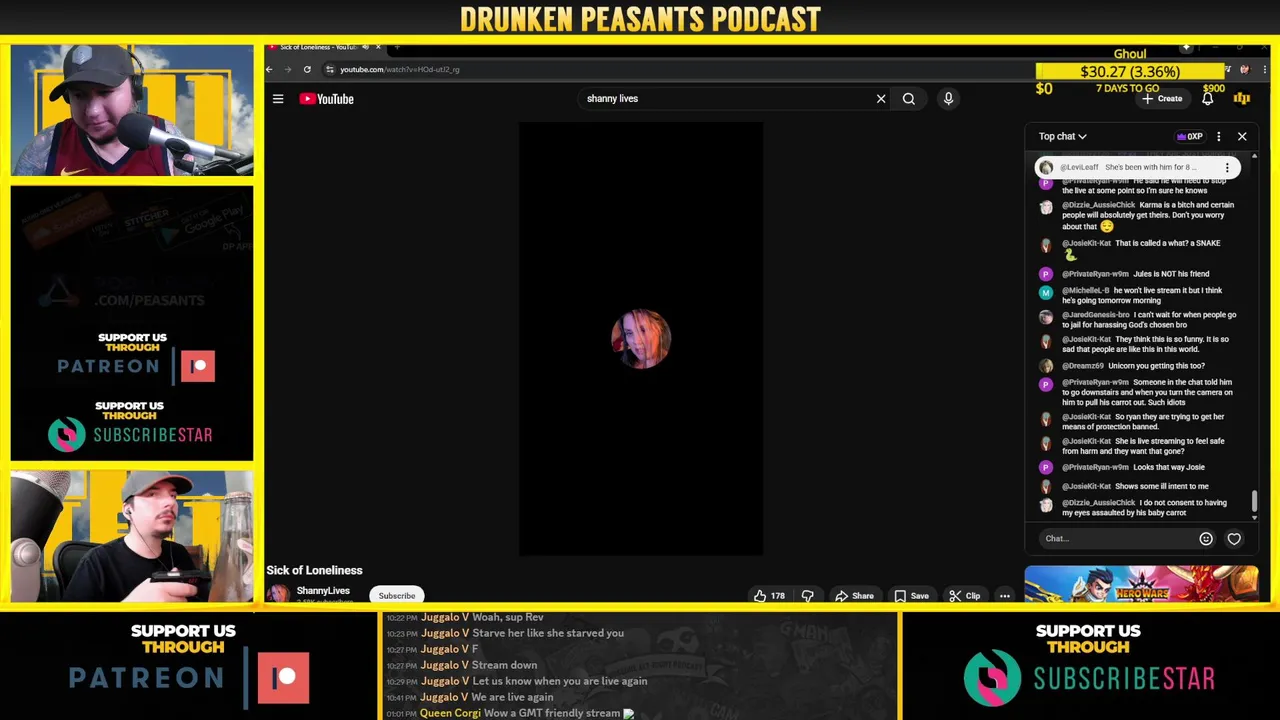Open more video actions ellipsis
The image size is (1280, 720).
1004,596
